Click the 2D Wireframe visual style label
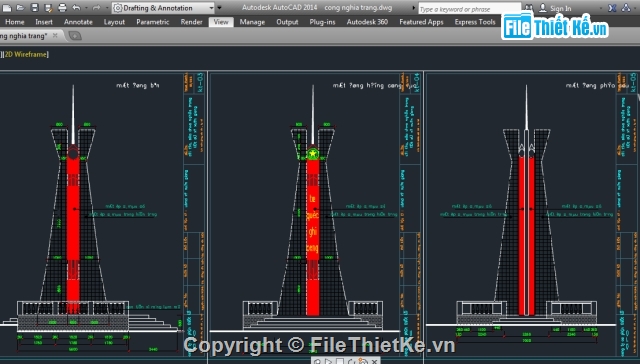 [x=26, y=54]
